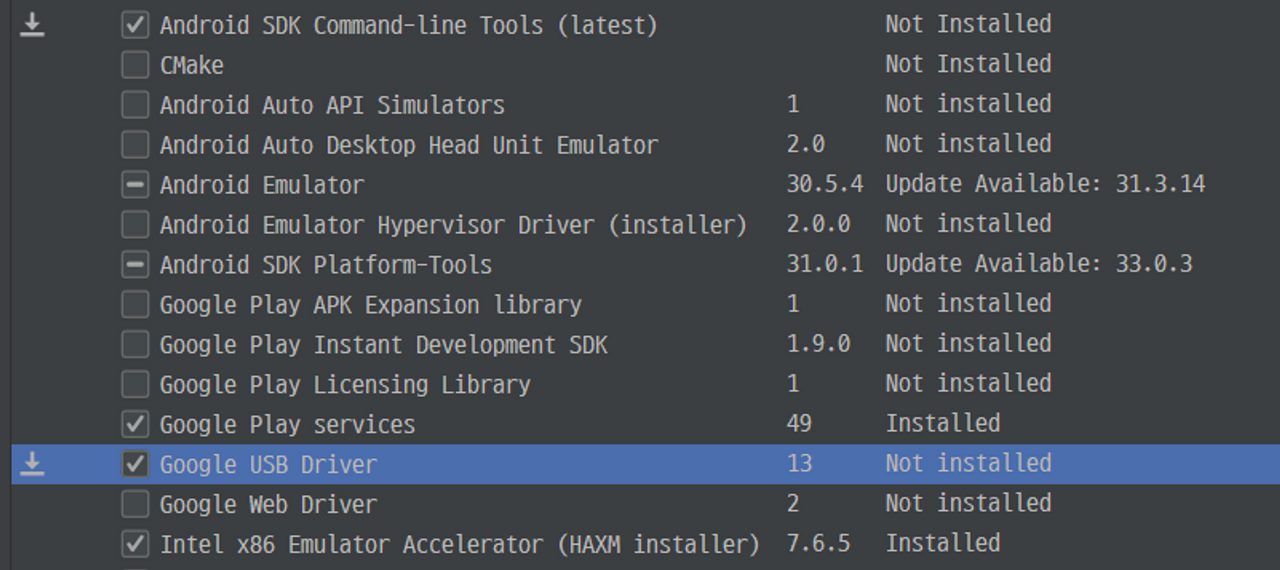
Task: Uncheck Google USB Driver checkbox
Action: pos(135,464)
